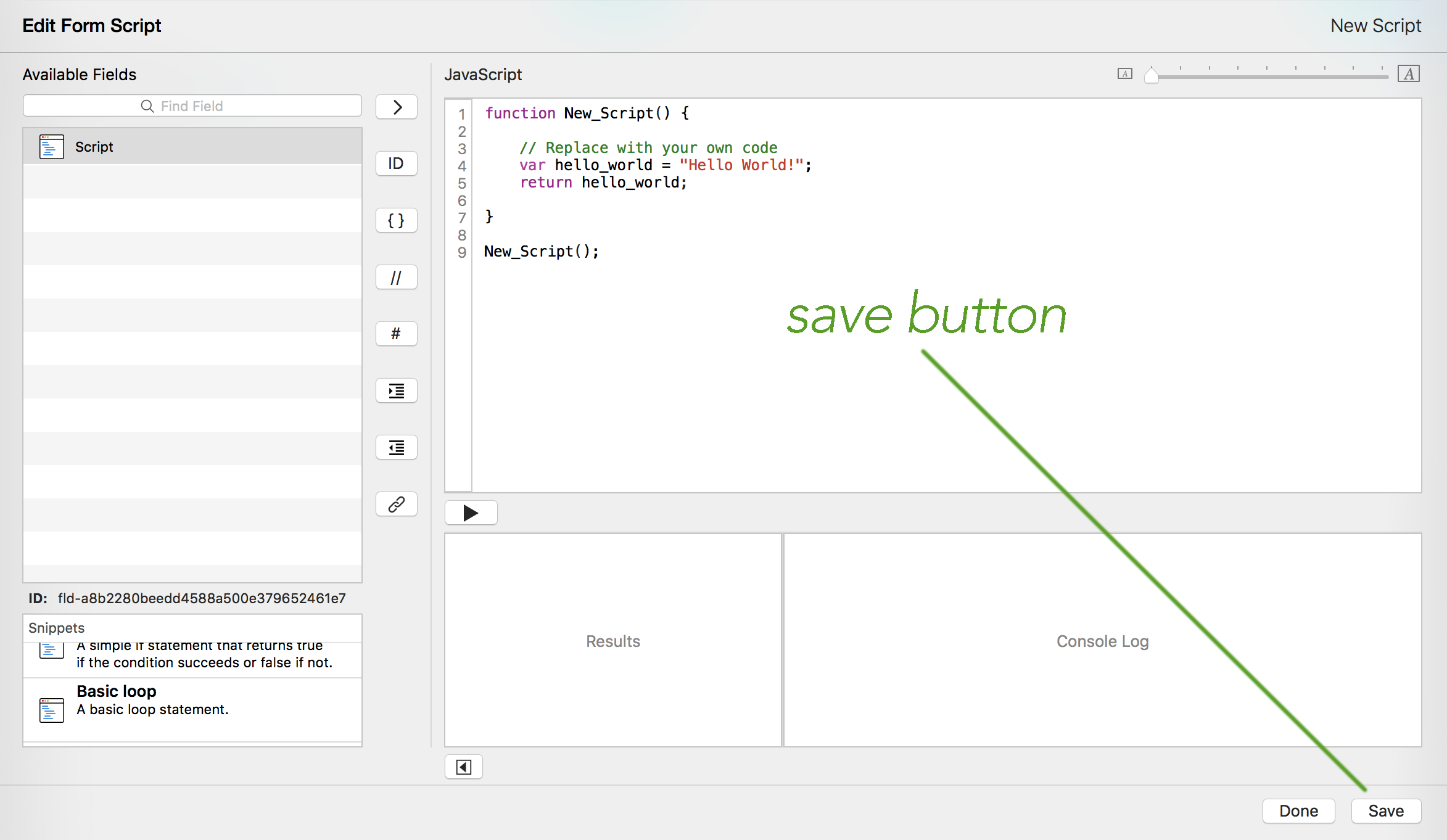Collapse the sidebar with left-triangle toggle
1447x840 pixels.
click(463, 767)
